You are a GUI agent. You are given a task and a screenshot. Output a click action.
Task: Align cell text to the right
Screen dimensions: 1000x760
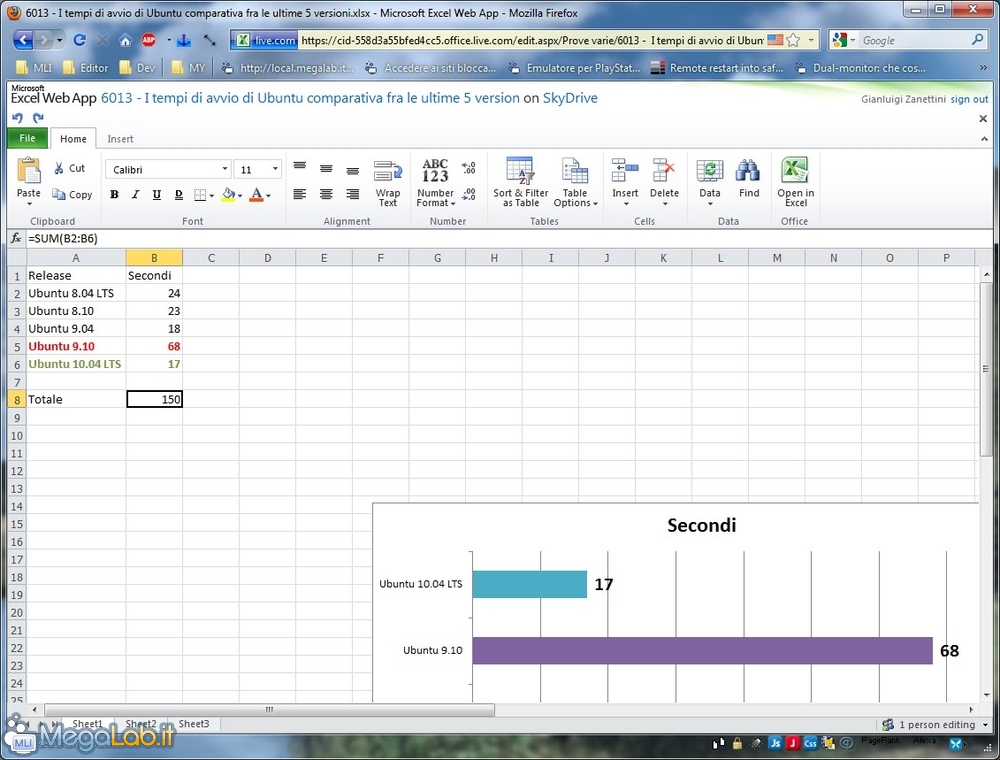pyautogui.click(x=353, y=194)
